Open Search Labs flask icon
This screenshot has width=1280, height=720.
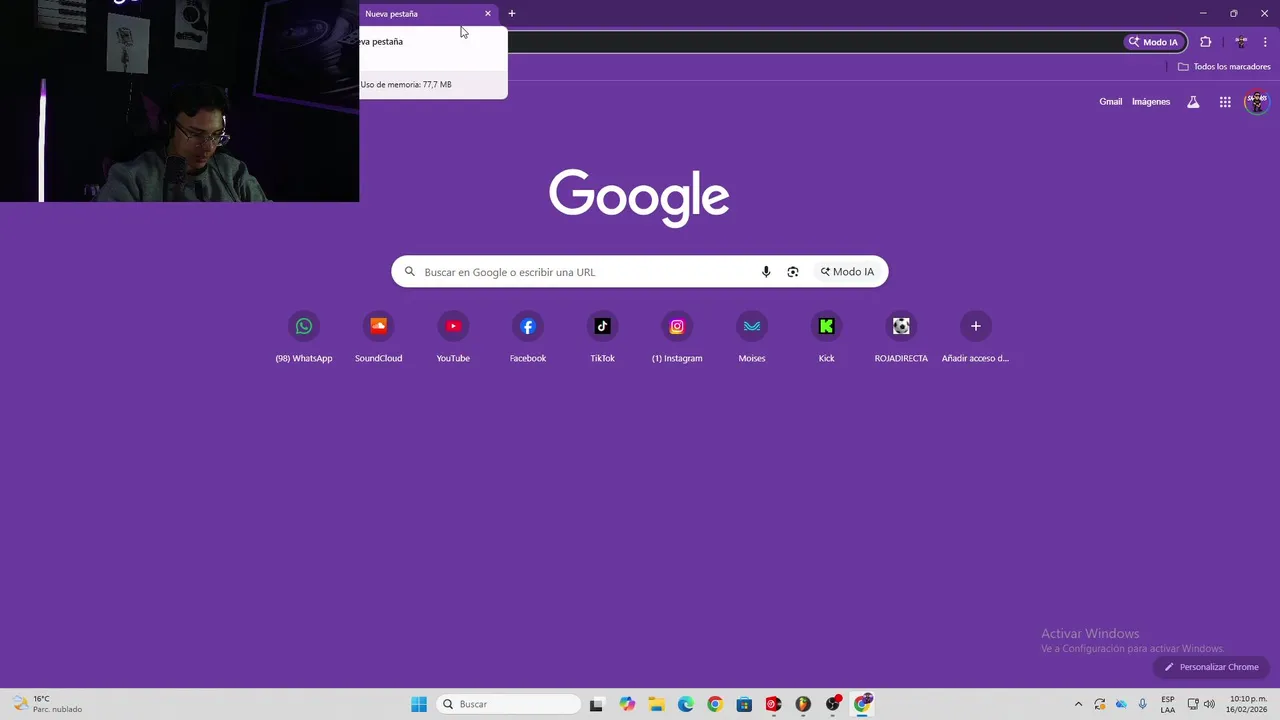point(1193,102)
